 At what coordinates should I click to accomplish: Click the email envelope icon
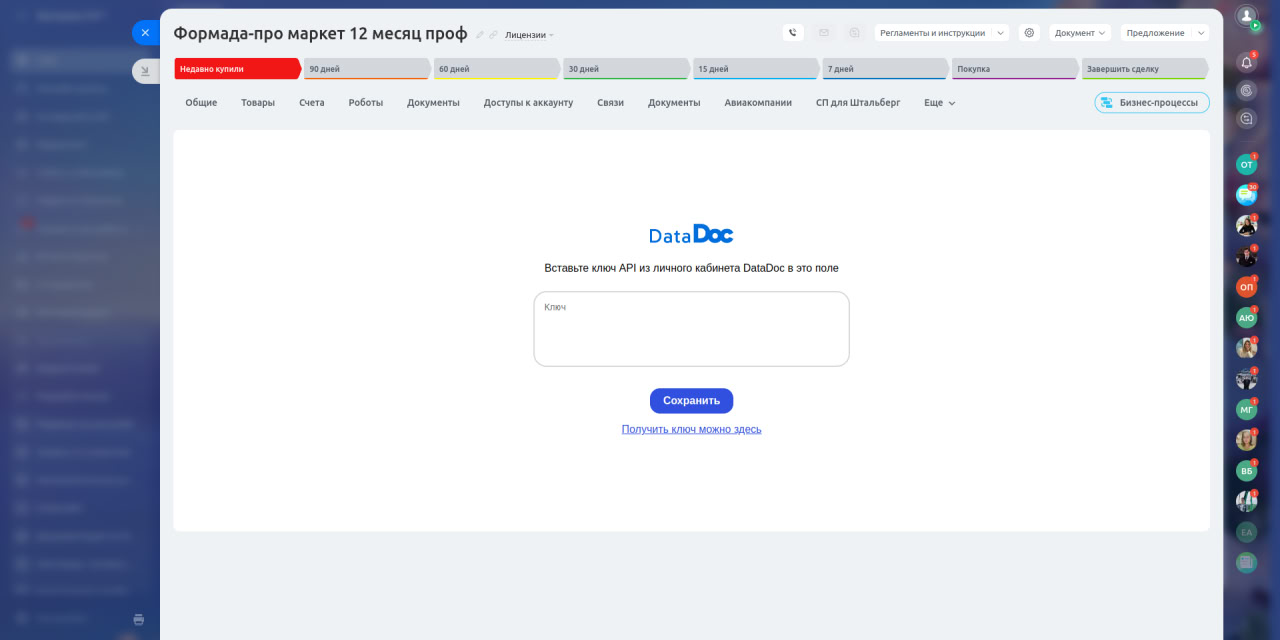(x=823, y=33)
